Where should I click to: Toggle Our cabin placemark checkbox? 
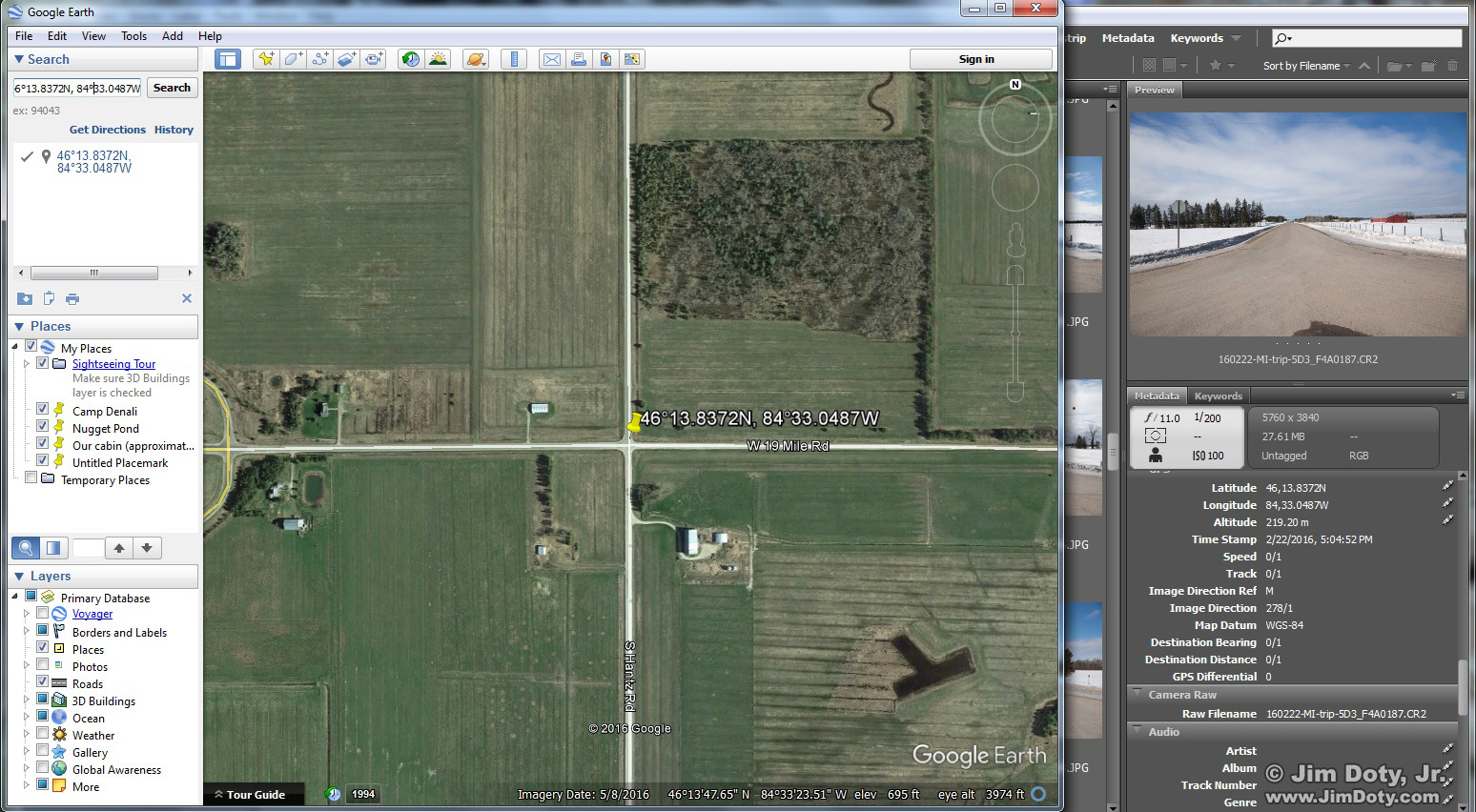click(x=42, y=443)
